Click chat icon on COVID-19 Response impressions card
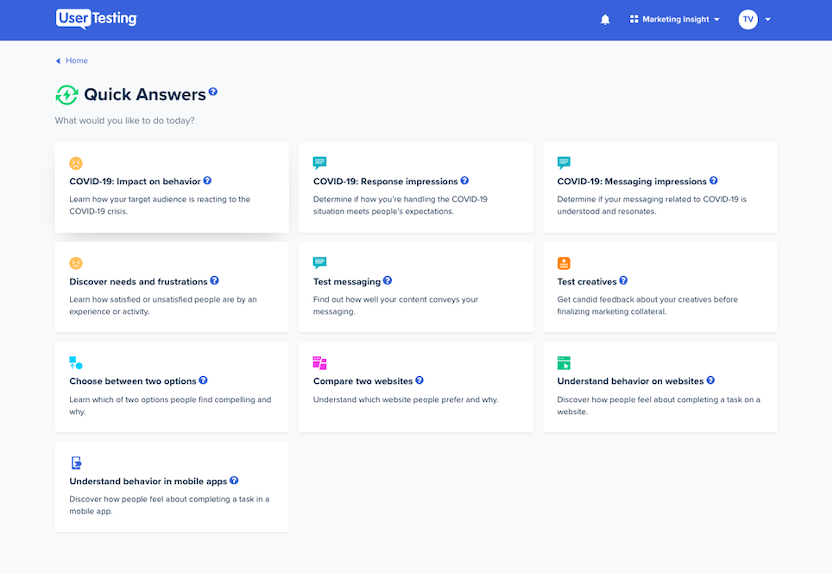This screenshot has height=574, width=832. coord(319,162)
